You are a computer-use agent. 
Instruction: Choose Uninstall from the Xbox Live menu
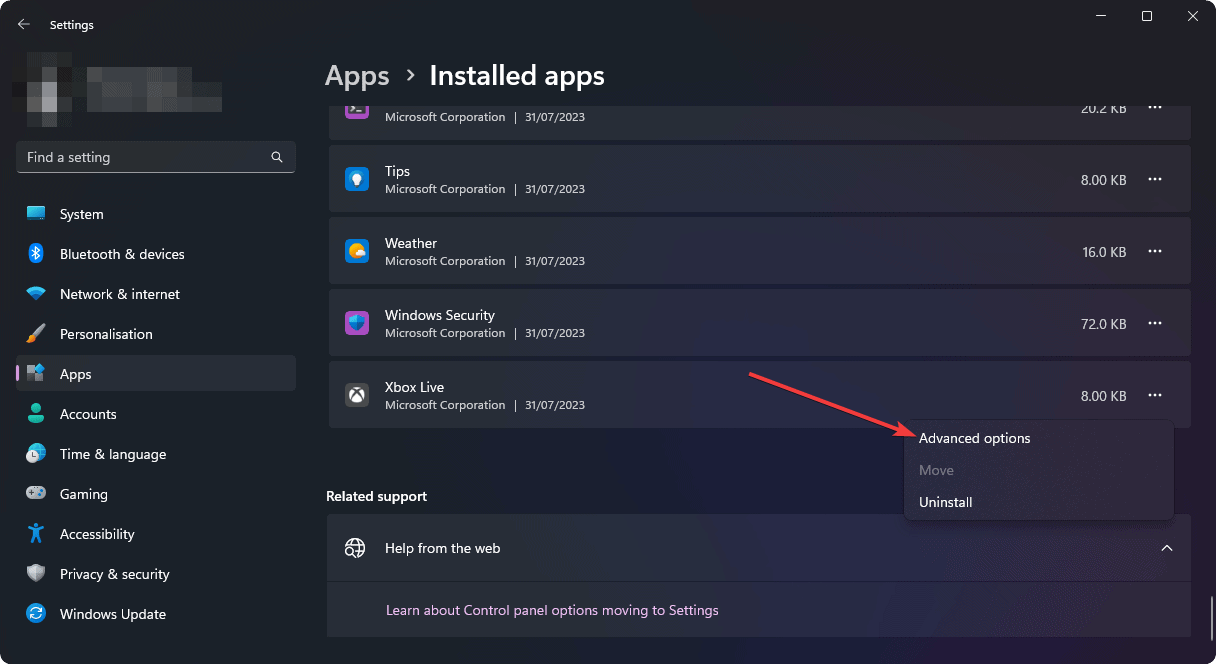coord(945,502)
